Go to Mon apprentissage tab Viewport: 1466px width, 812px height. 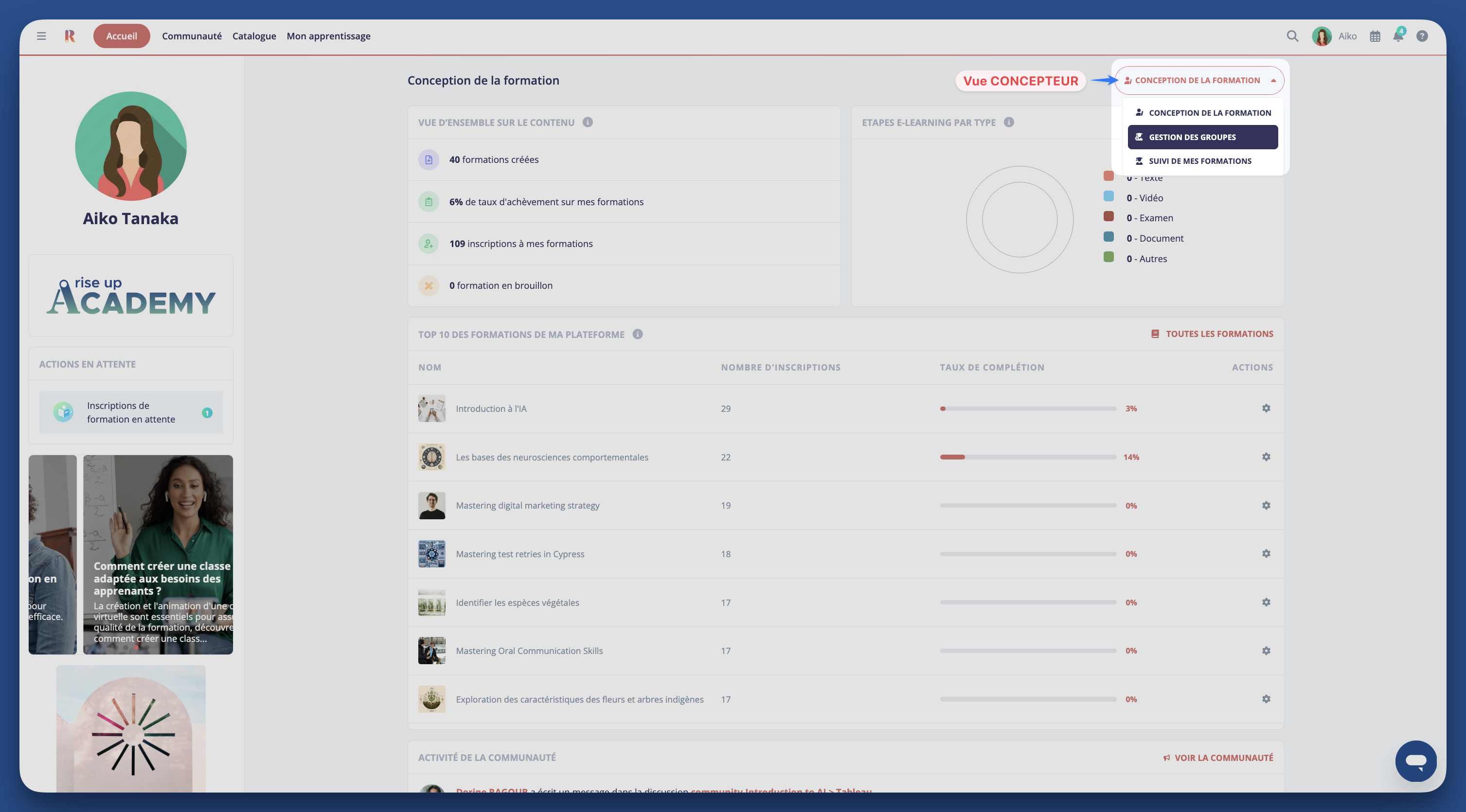click(328, 36)
